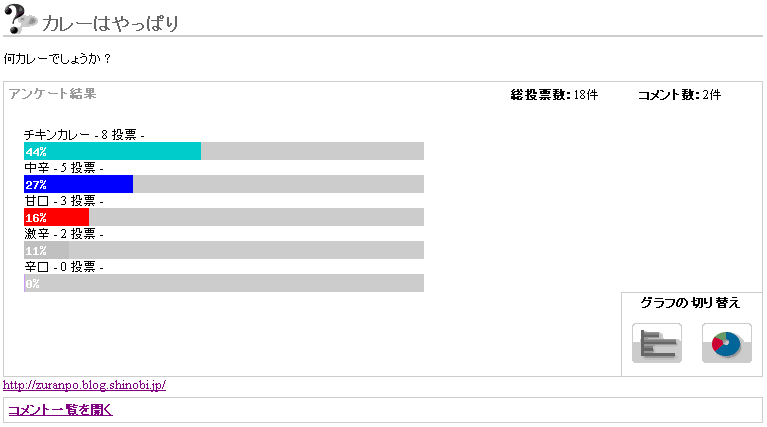Viewport: 767px width, 427px height.
Task: Click the 甘口 - 3 投票 label
Action: pos(64,200)
